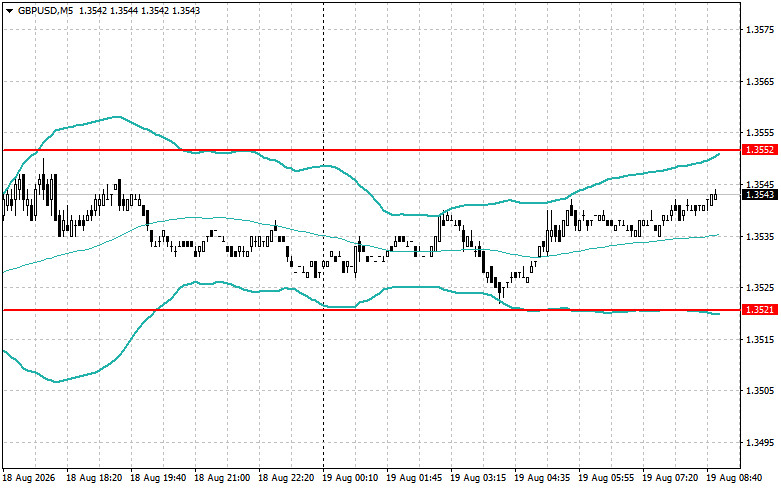Click the OHLC values 1.3542 1.3544 1.3542 1.3543
The image size is (781, 489).
[139, 10]
